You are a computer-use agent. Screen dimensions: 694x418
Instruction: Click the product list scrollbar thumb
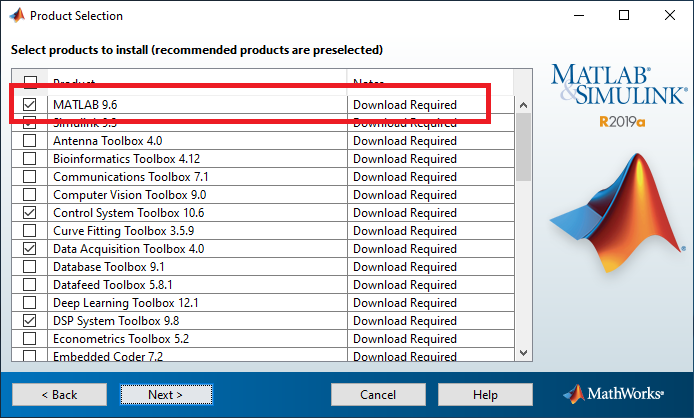pos(524,147)
